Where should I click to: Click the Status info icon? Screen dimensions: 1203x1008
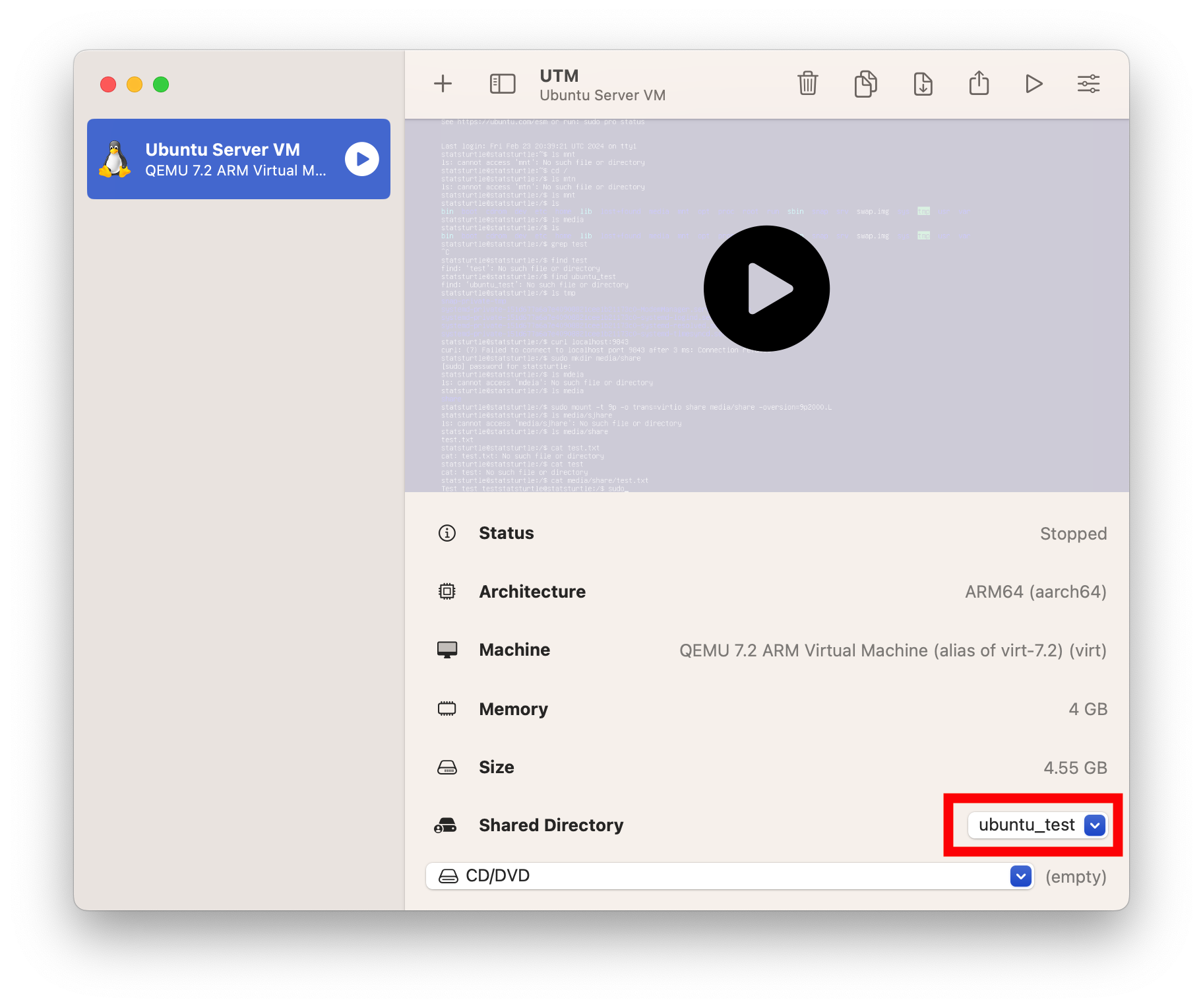447,533
